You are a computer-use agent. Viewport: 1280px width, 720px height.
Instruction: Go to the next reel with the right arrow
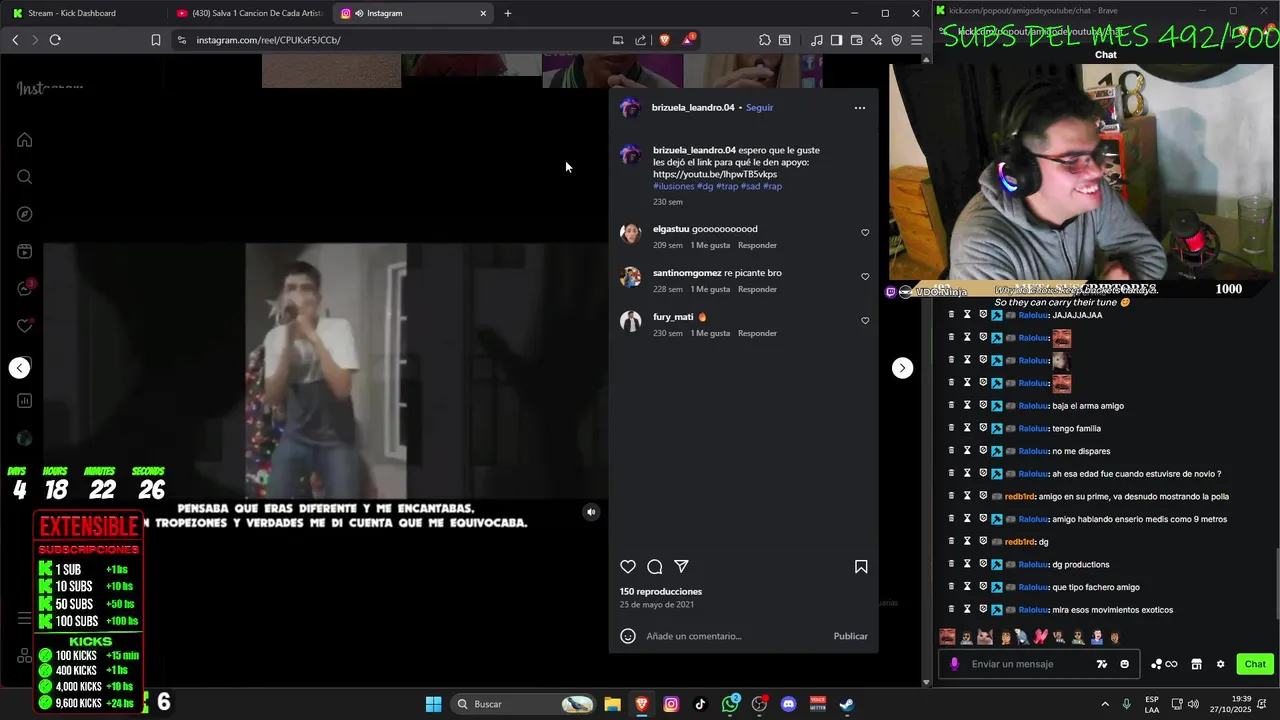coord(902,368)
